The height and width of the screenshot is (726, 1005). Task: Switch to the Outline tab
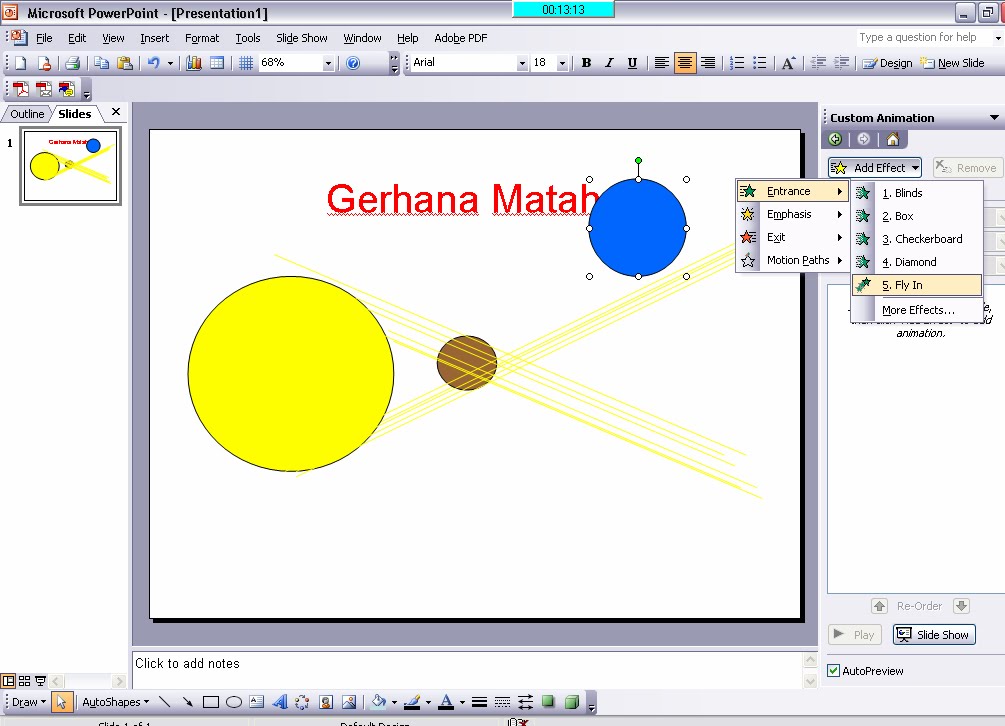[25, 113]
